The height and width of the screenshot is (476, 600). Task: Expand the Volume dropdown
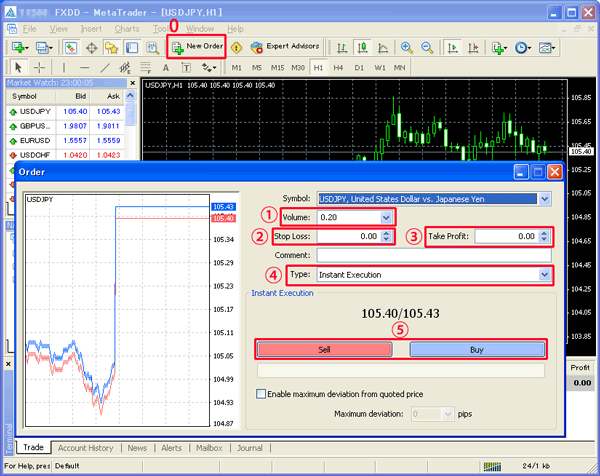pyautogui.click(x=386, y=218)
